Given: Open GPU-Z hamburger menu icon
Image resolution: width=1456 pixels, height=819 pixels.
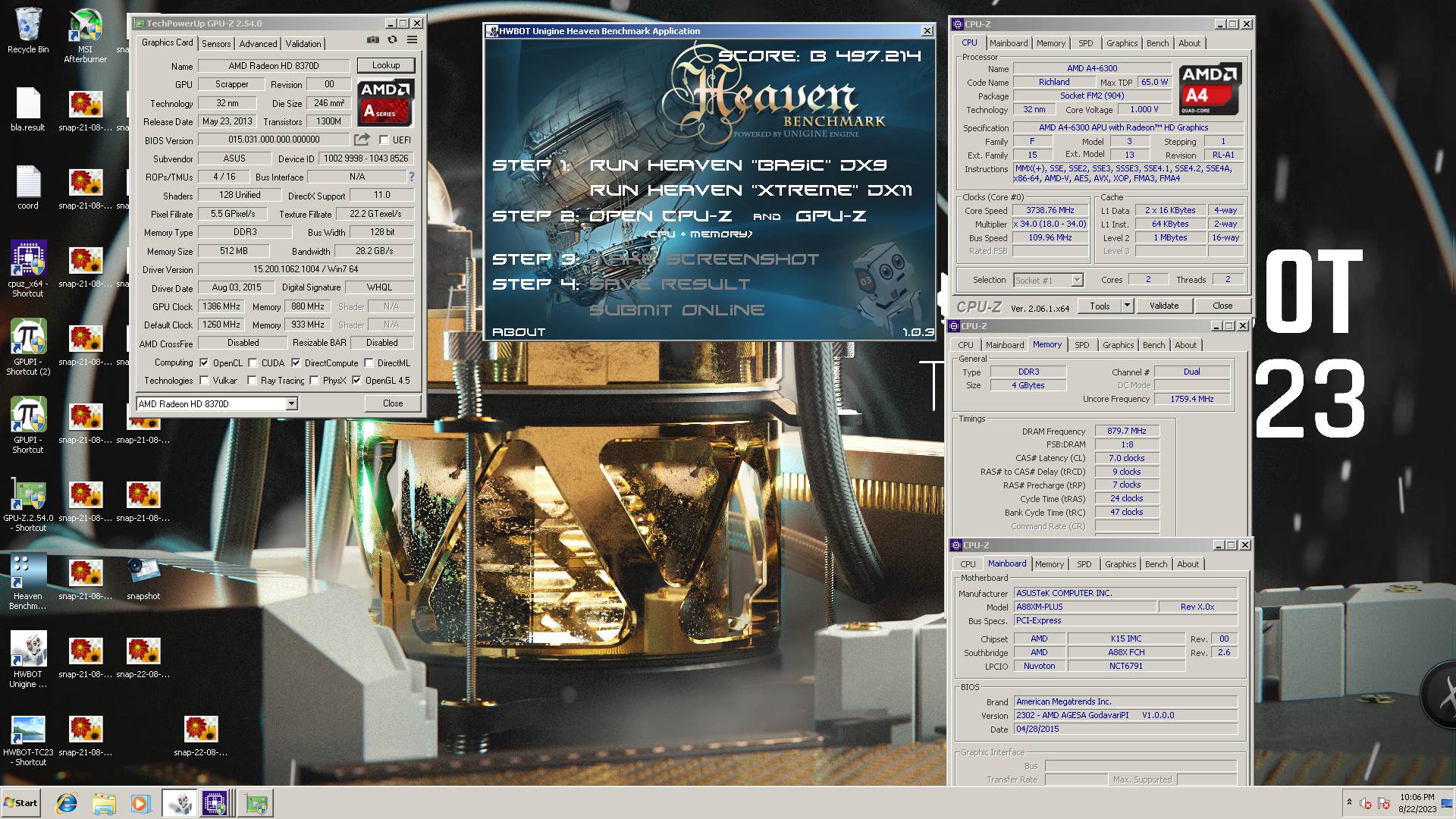Looking at the screenshot, I should (412, 40).
